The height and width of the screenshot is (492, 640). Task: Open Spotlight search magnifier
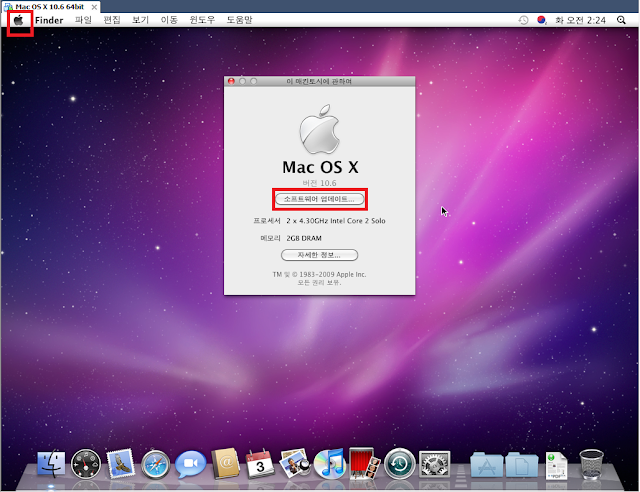coord(621,20)
